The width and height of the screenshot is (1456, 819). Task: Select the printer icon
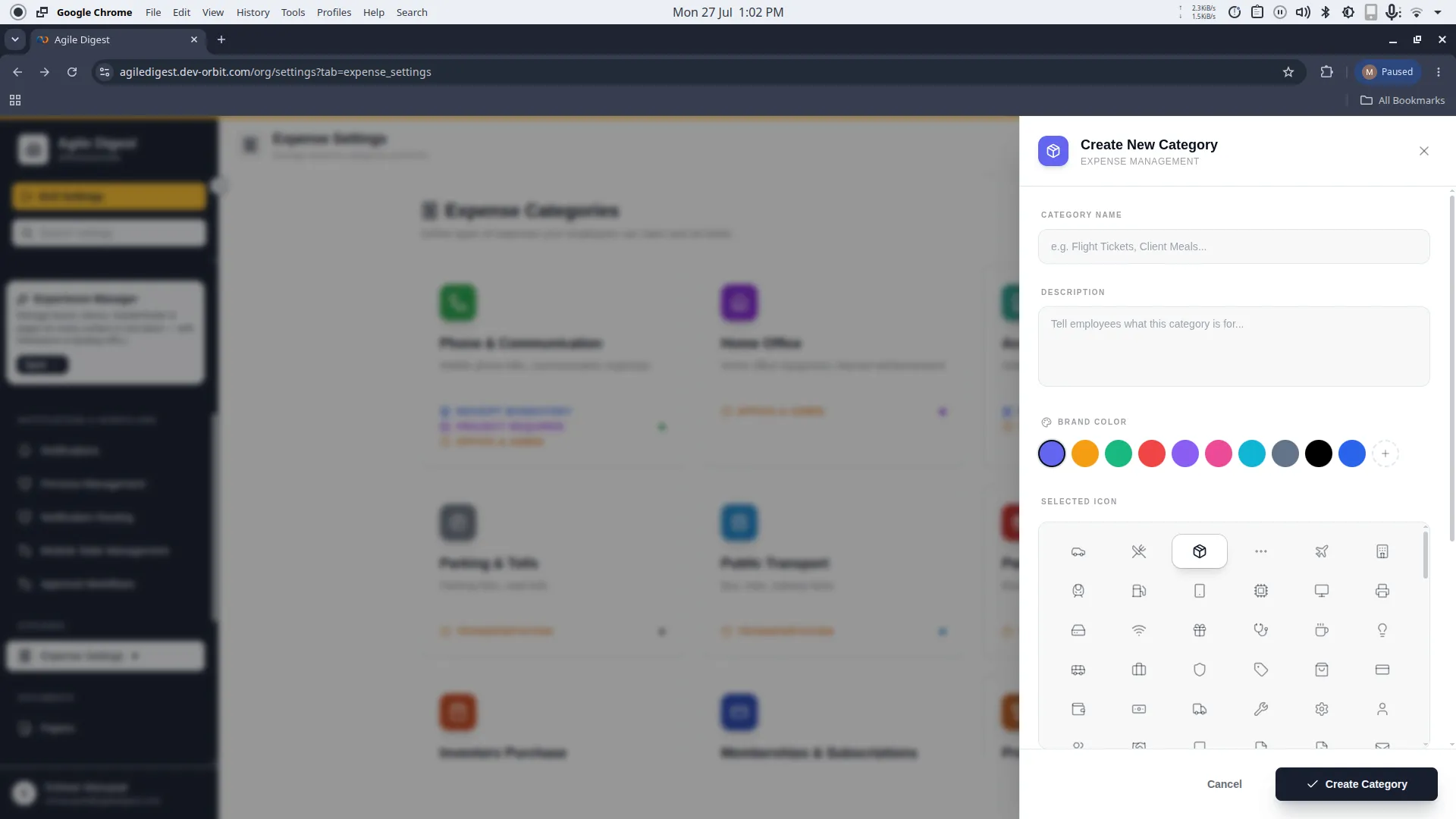pos(1382,591)
